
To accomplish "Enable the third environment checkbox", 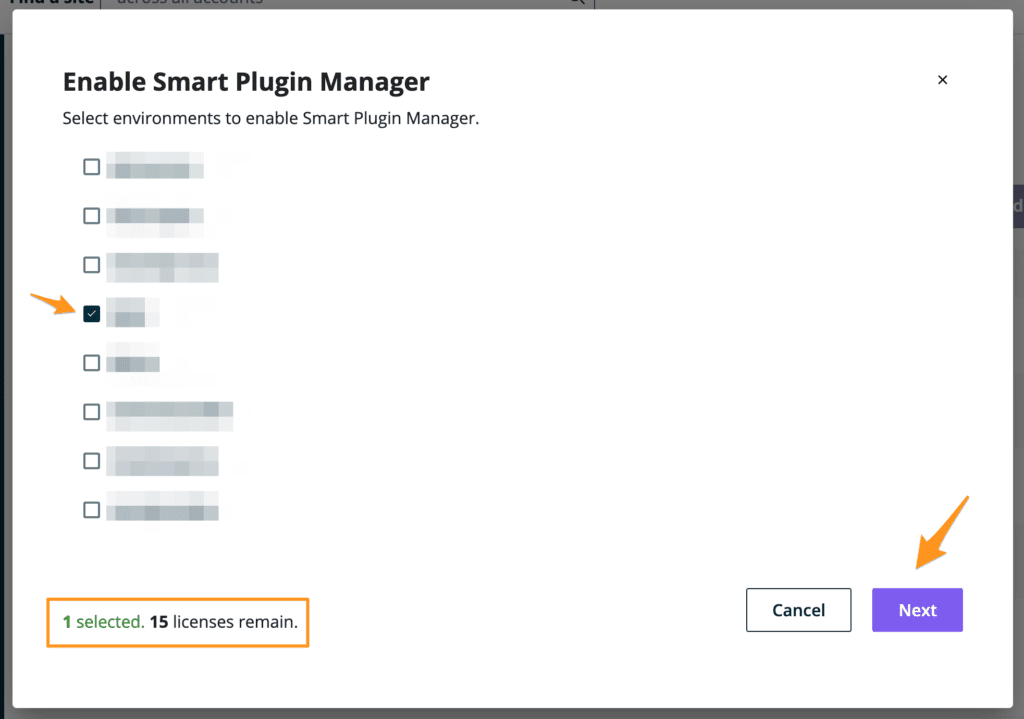I will tap(92, 265).
